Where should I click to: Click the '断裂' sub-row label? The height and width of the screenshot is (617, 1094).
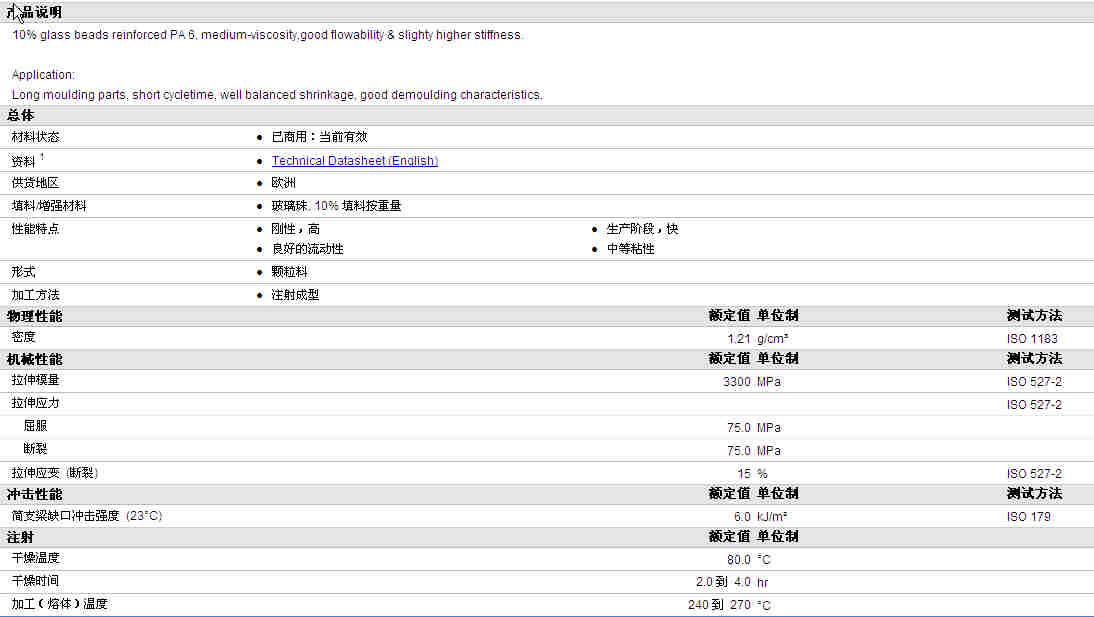(x=35, y=449)
